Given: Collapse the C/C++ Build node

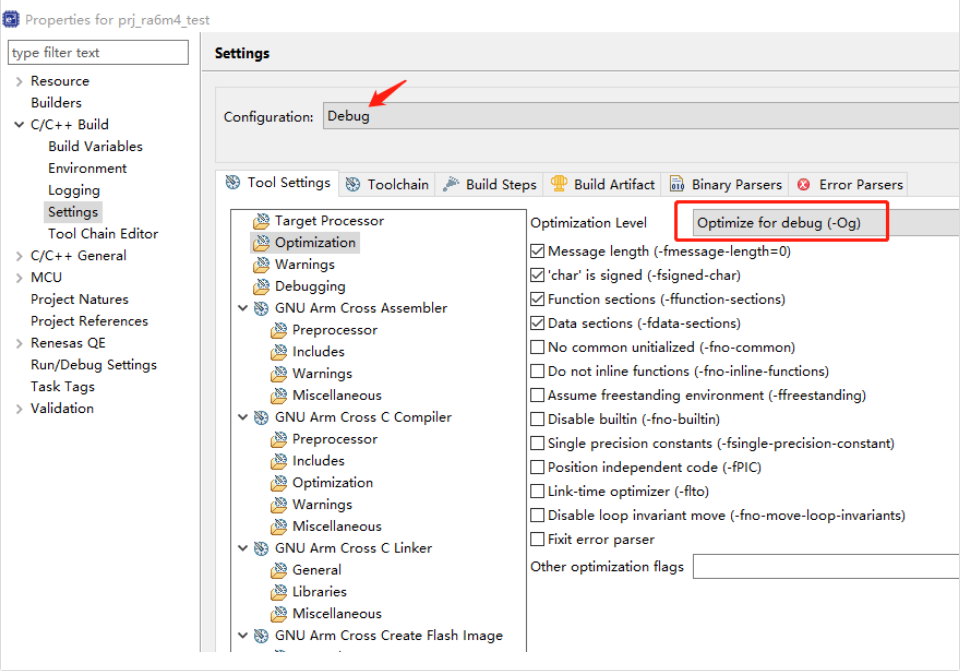Looking at the screenshot, I should pos(19,124).
